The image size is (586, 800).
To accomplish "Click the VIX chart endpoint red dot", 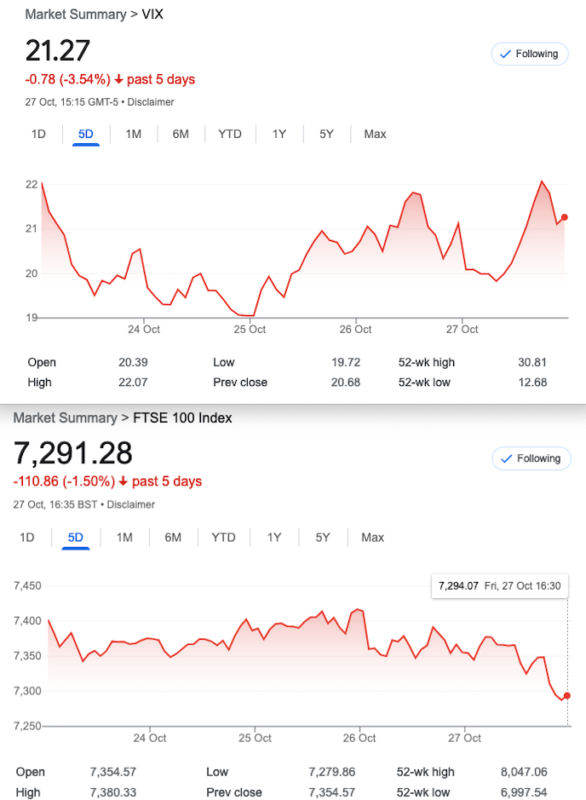I will (565, 217).
